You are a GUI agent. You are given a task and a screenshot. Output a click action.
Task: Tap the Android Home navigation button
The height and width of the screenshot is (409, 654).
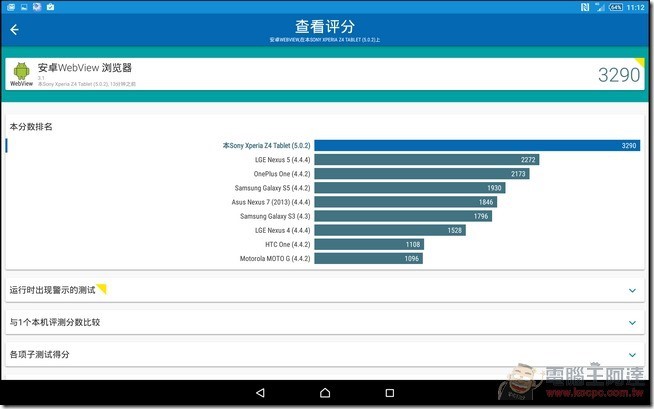pos(325,393)
